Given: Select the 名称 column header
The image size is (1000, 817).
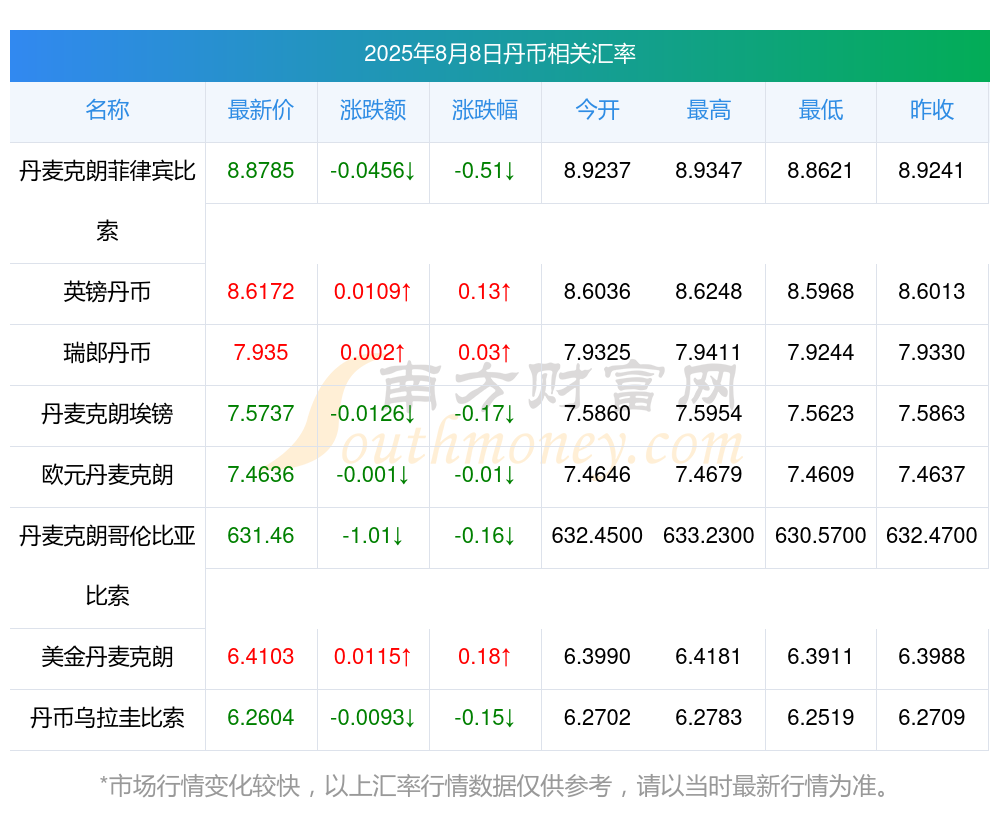Looking at the screenshot, I should coord(107,110).
